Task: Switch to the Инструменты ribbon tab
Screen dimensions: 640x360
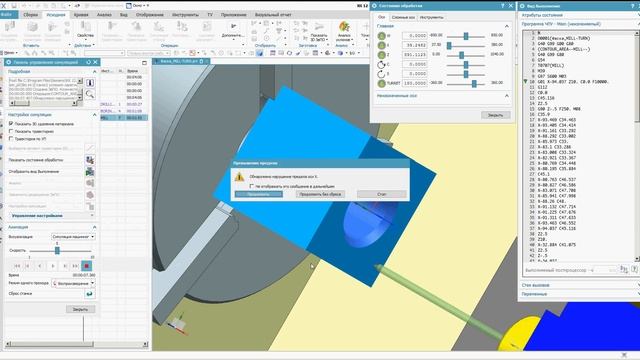Action: (x=185, y=15)
